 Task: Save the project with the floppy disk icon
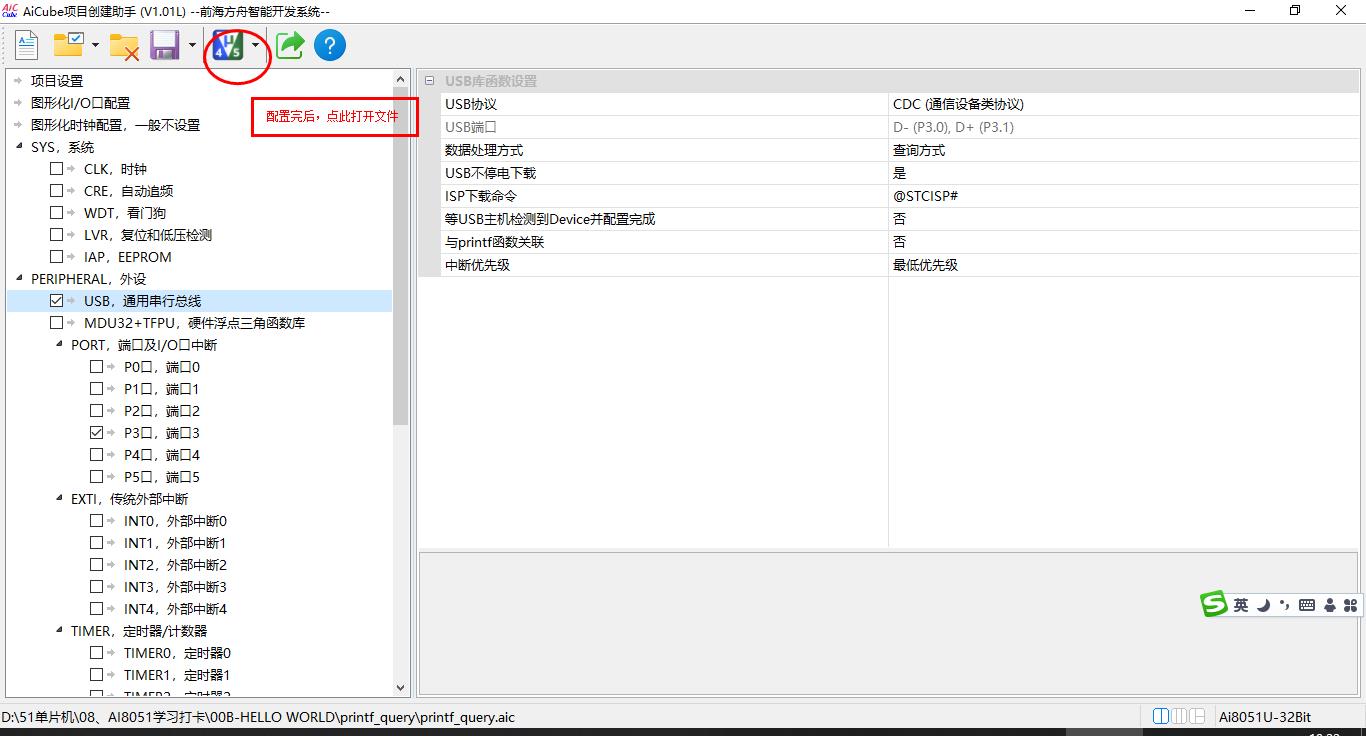[x=164, y=44]
